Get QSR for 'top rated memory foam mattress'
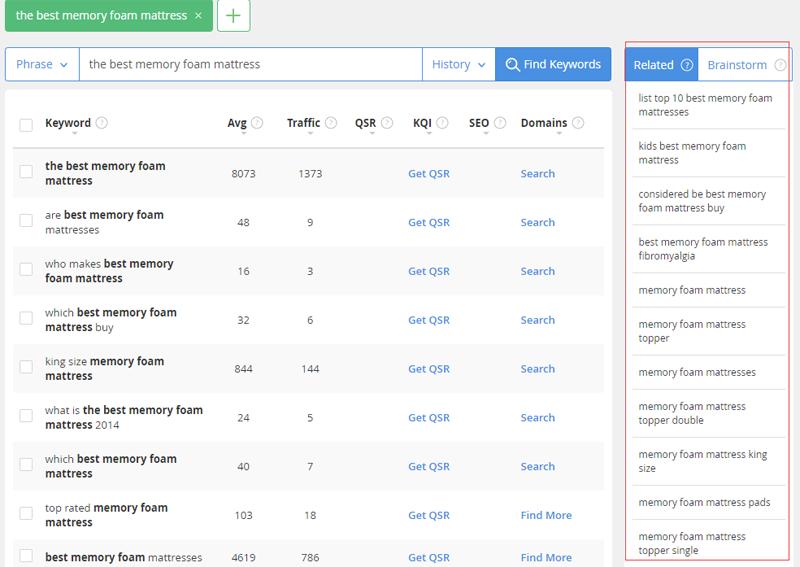This screenshot has height=567, width=800. coord(429,515)
